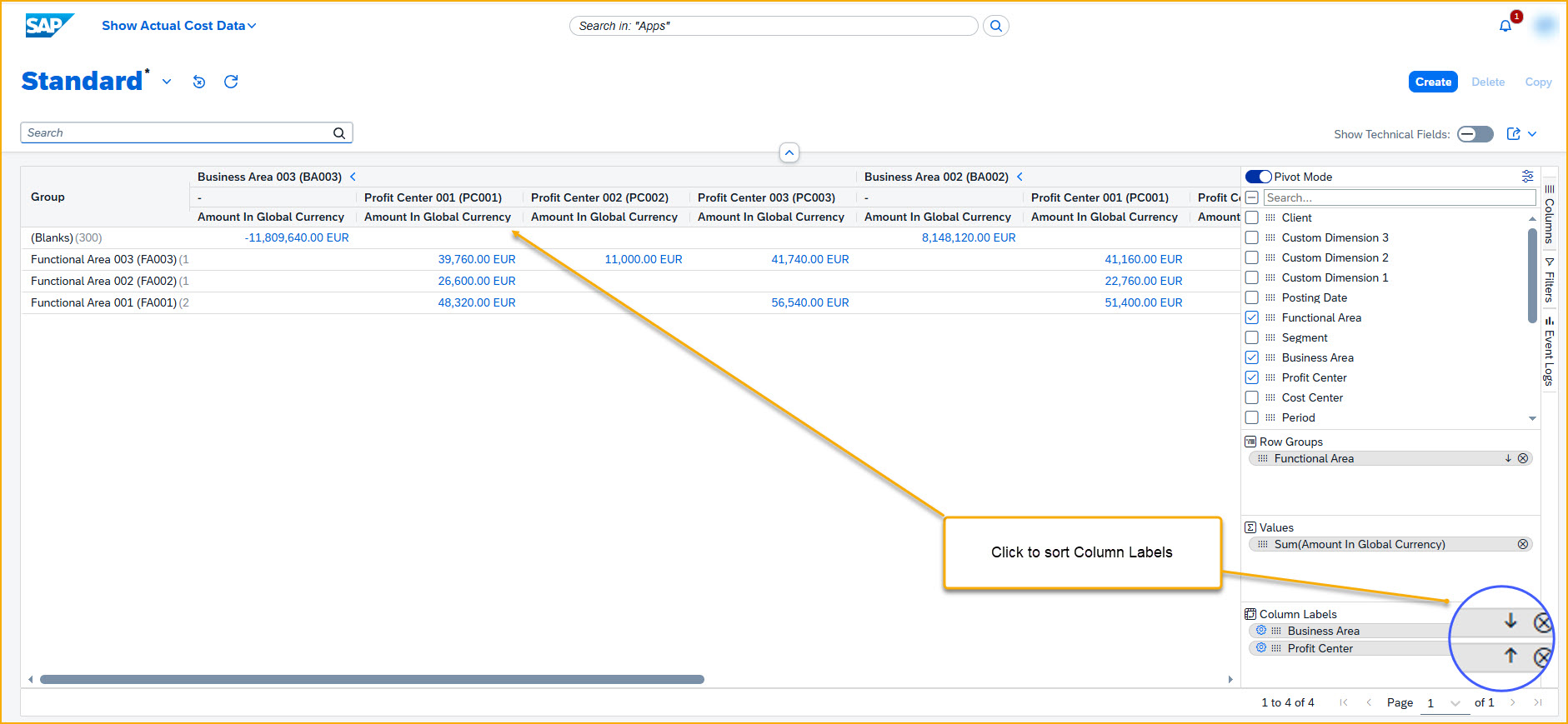Uncheck the Business Area checkbox
The image size is (1568, 724).
point(1252,357)
